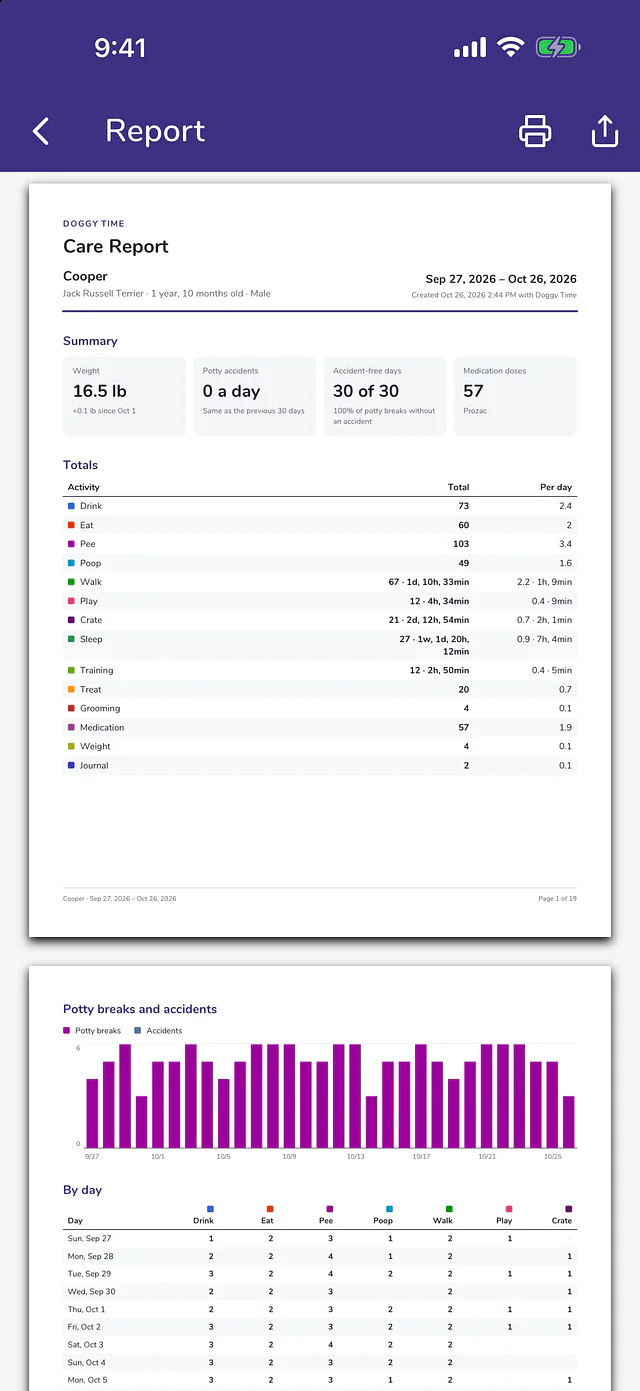Click the Per day column header
This screenshot has width=640, height=1391.
tap(556, 487)
